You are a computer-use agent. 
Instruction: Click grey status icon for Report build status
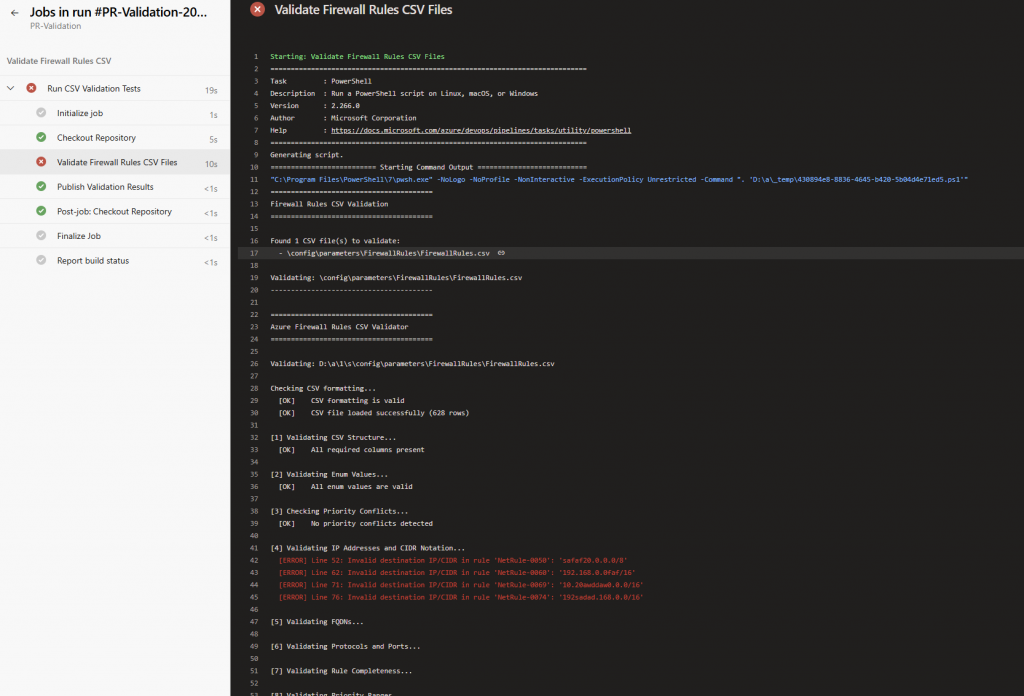point(41,261)
